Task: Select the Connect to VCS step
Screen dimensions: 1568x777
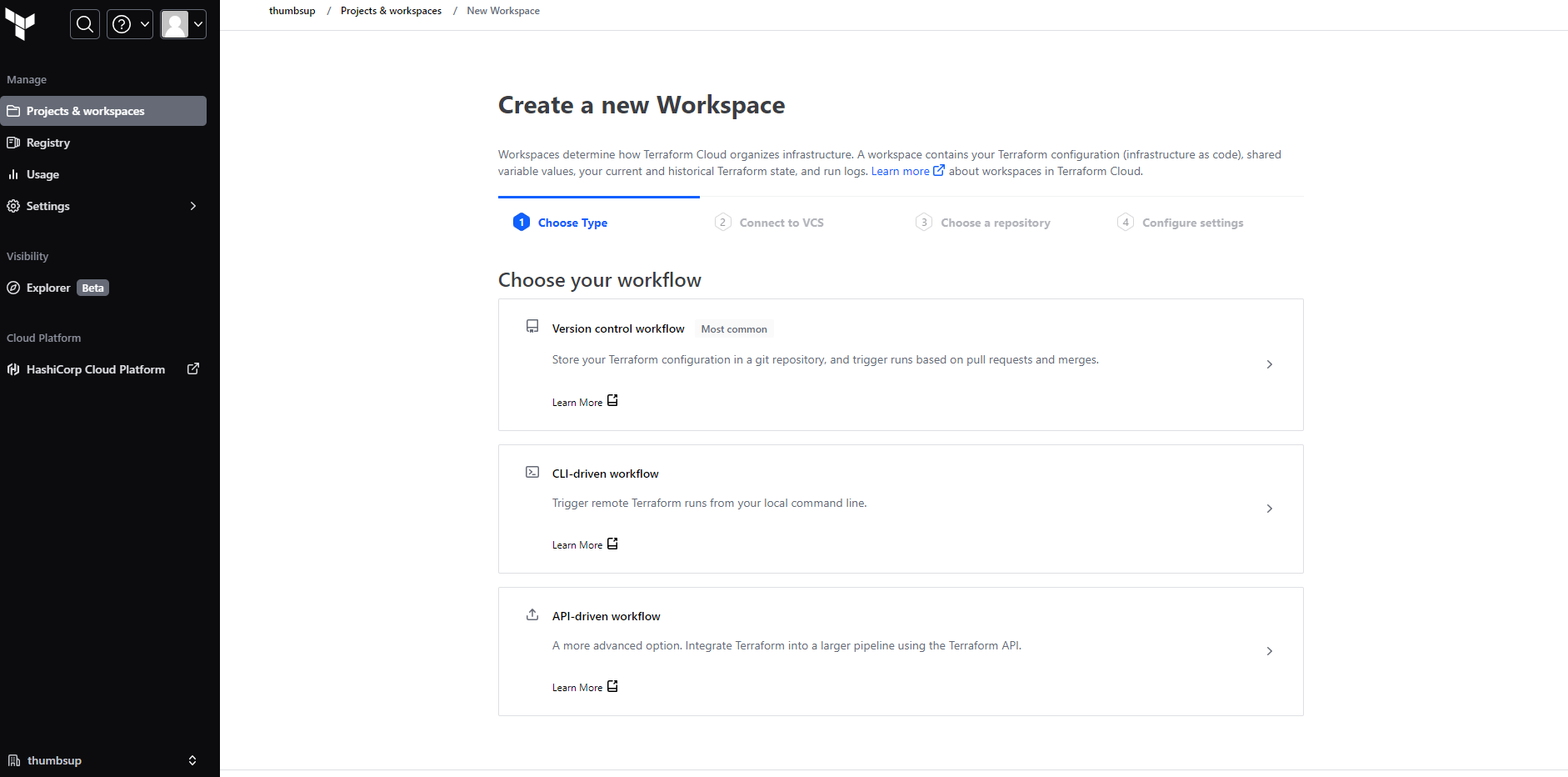Action: [781, 223]
